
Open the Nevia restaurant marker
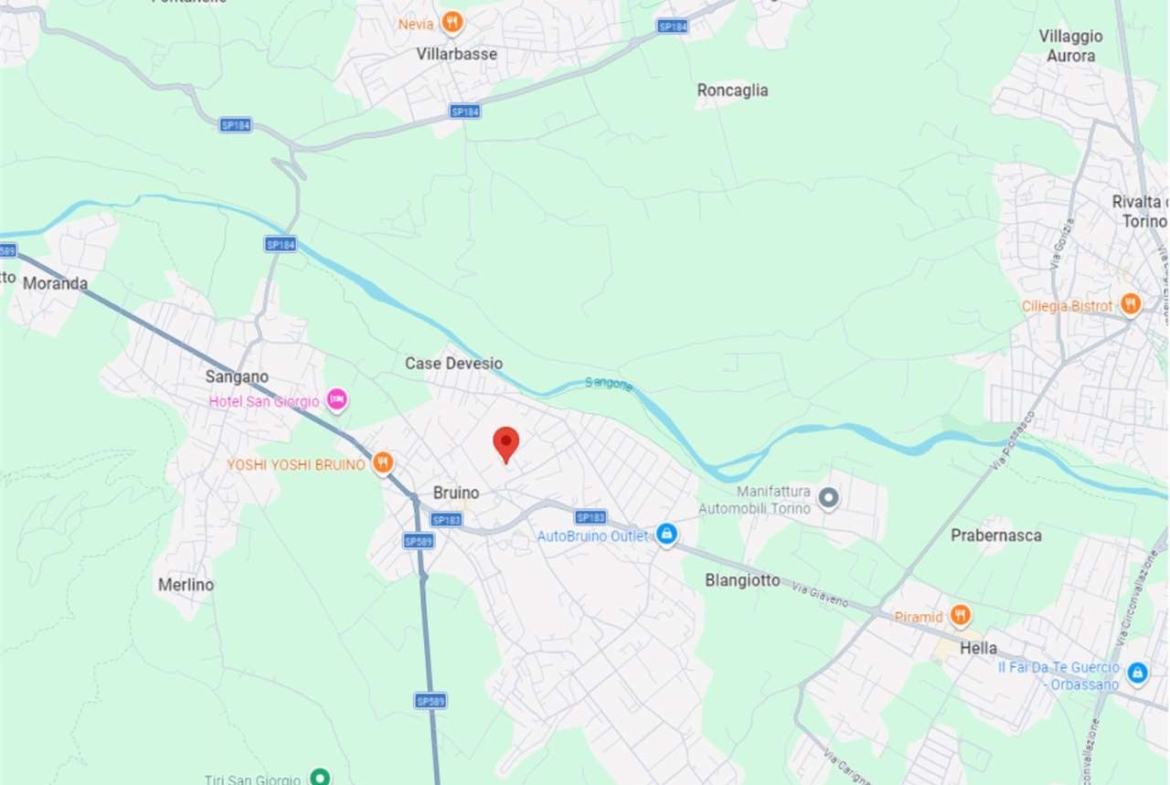451,22
